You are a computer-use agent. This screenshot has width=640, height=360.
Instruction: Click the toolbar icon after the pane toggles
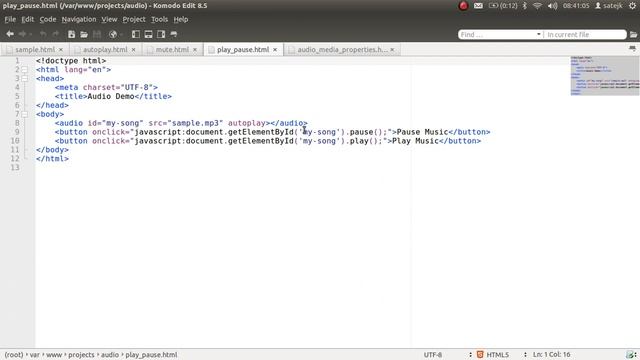click(x=174, y=34)
